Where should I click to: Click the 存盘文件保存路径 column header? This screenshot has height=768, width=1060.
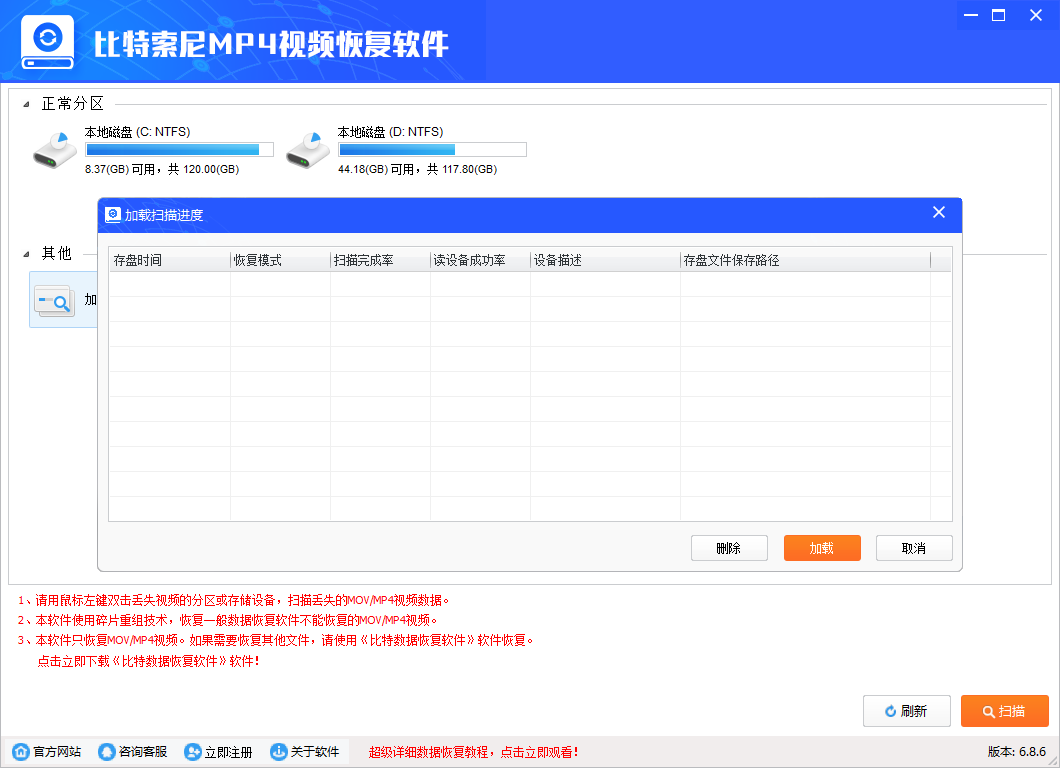point(805,260)
